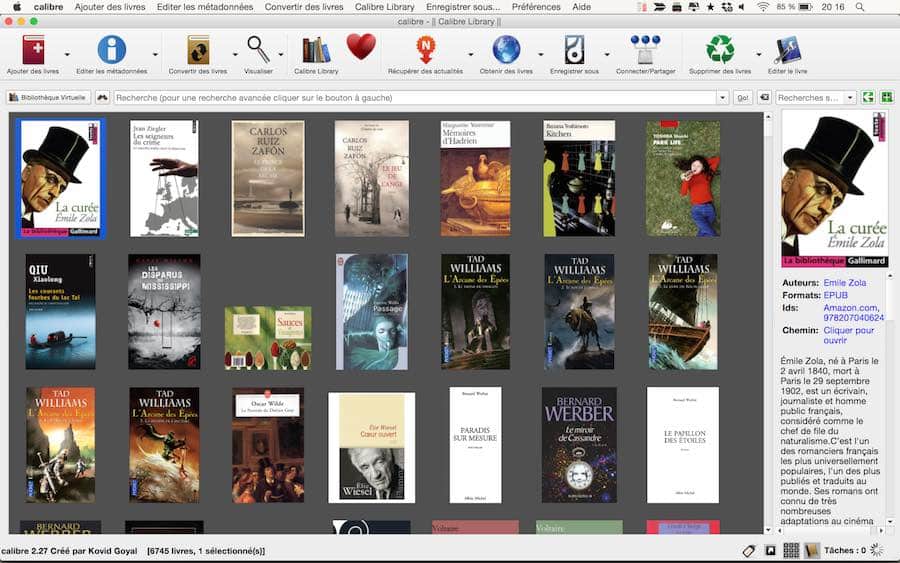Click the green plus save-search icon
Viewport: 900px width, 563px height.
[887, 97]
